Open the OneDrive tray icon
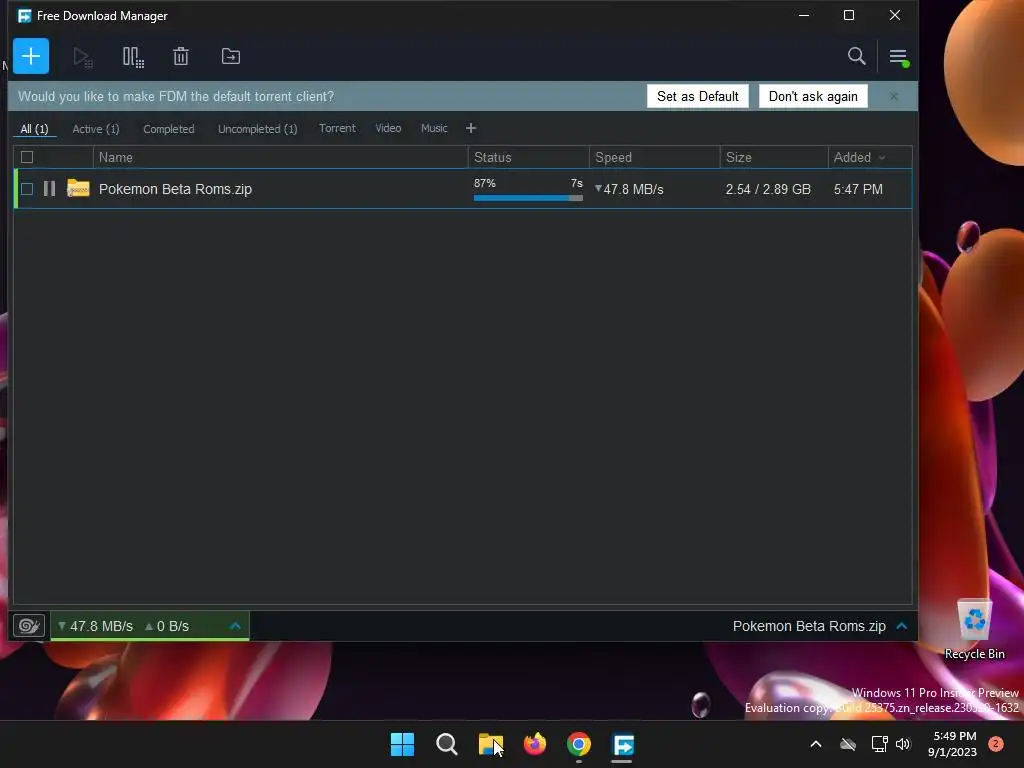The image size is (1024, 768). point(848,743)
